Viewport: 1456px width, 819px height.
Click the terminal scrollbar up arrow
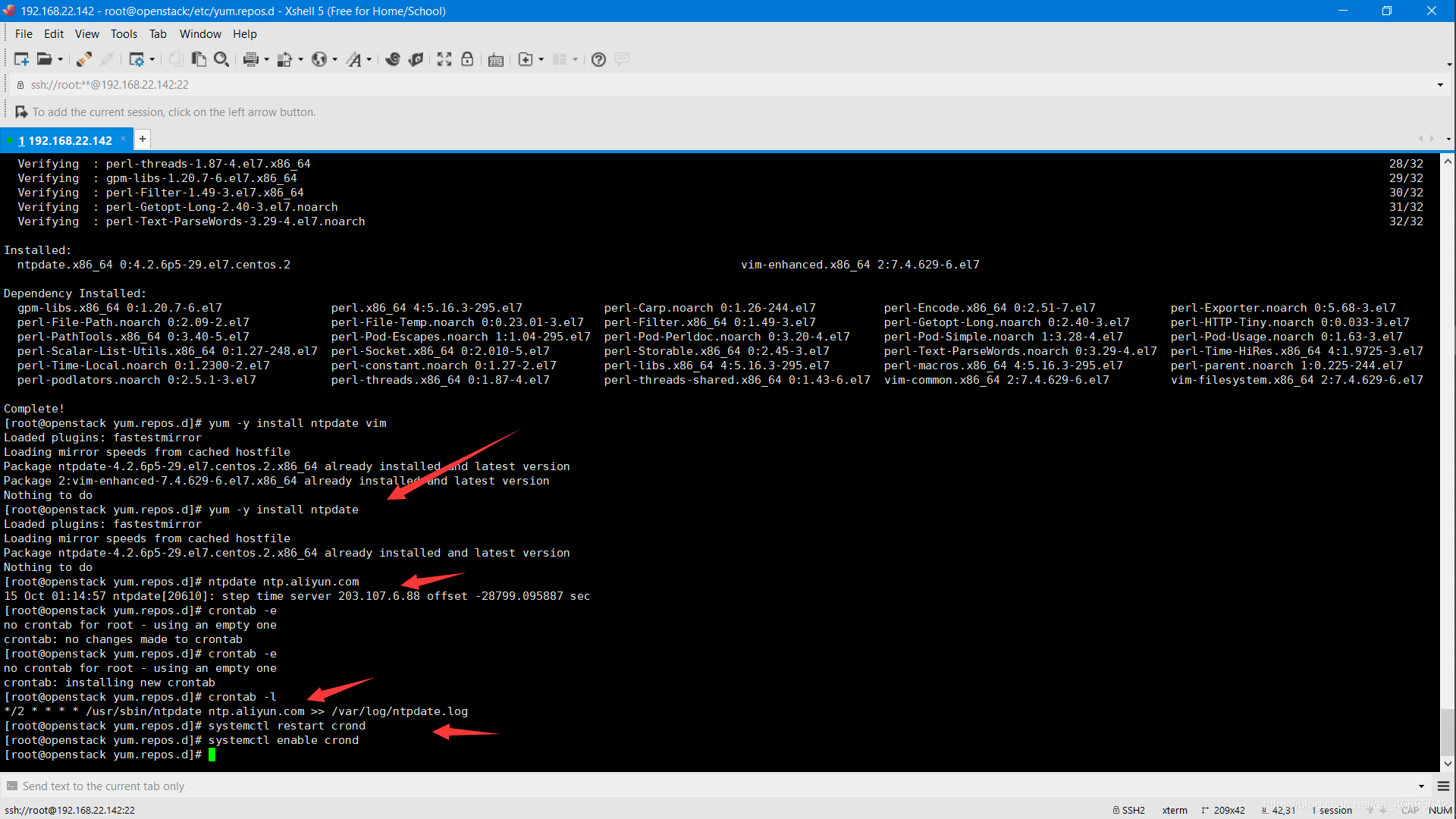pos(1448,162)
